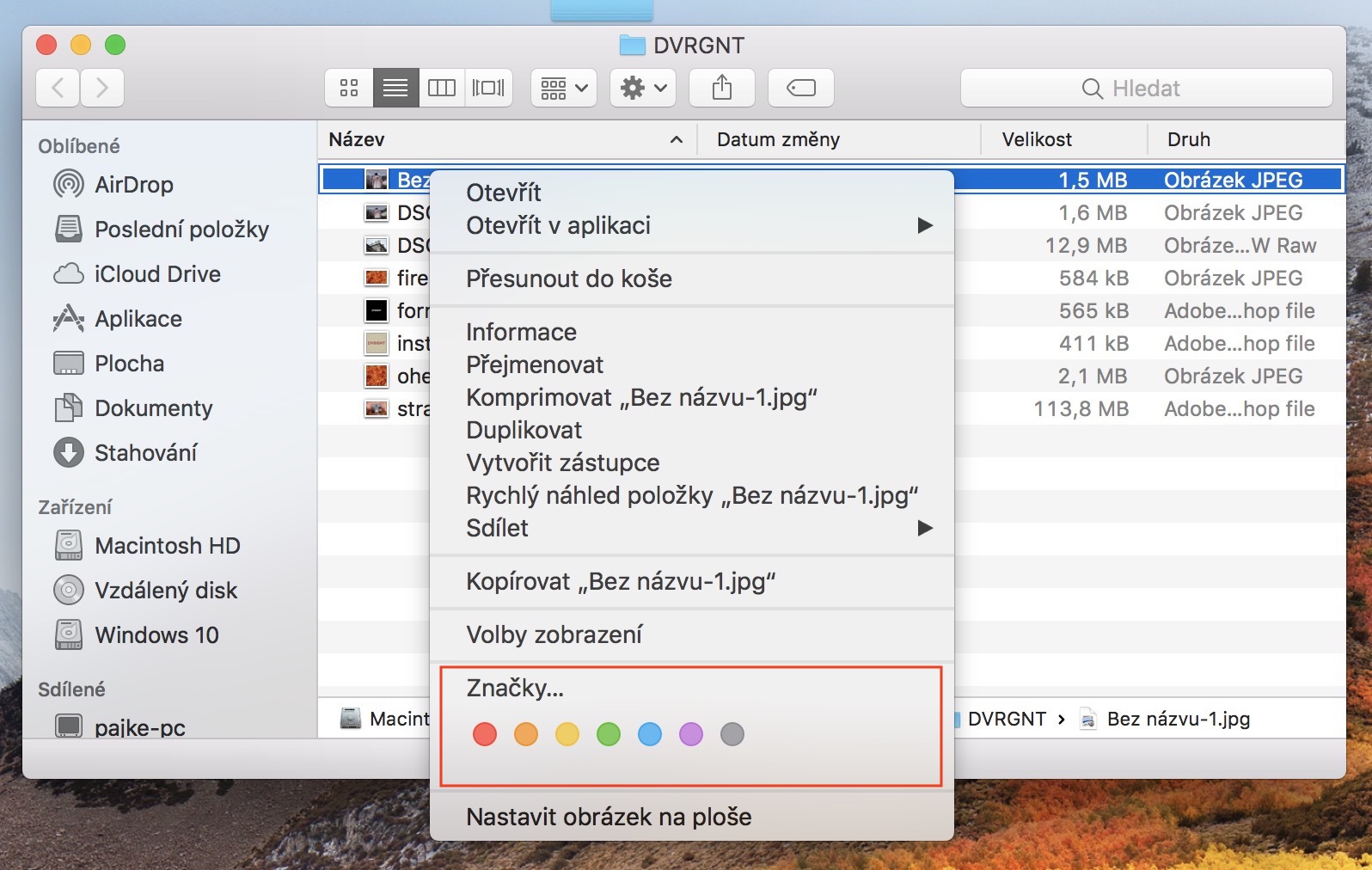Switch to Cover Flow view

click(x=488, y=88)
